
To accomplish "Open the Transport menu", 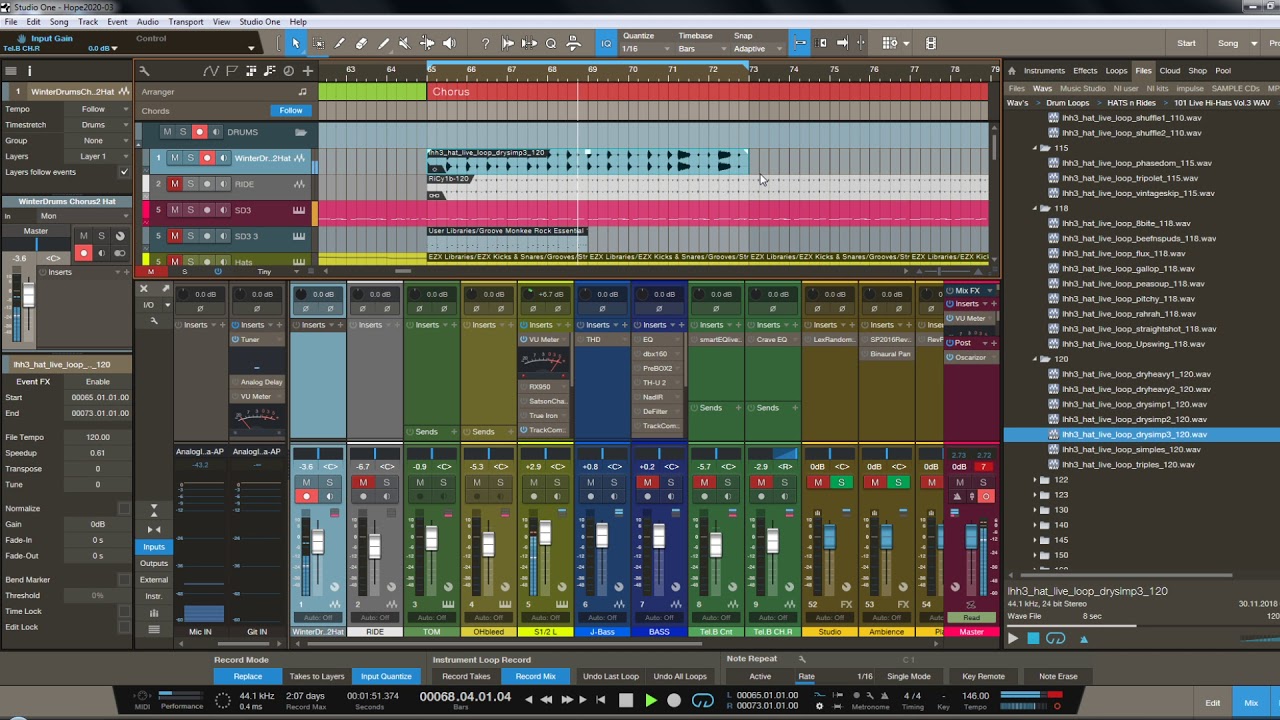I will (x=186, y=22).
